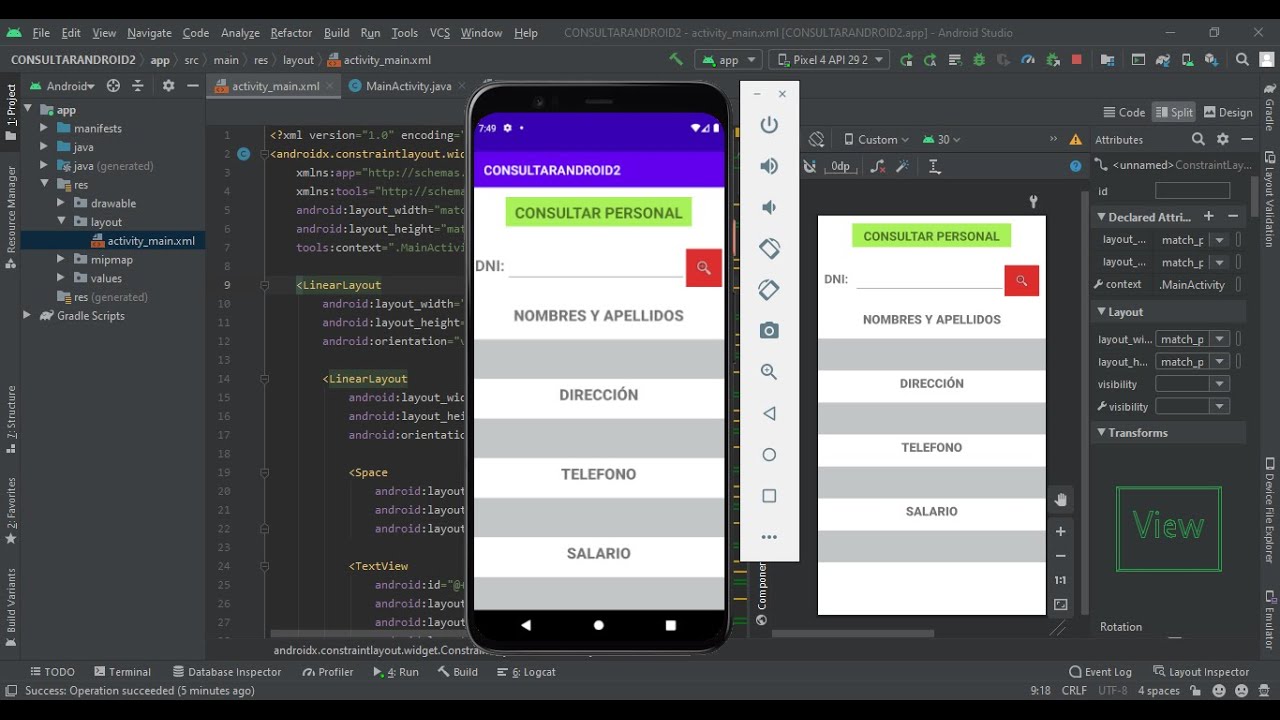Image resolution: width=1280 pixels, height=720 pixels.
Task: Click the red search button in running app
Action: click(x=704, y=268)
